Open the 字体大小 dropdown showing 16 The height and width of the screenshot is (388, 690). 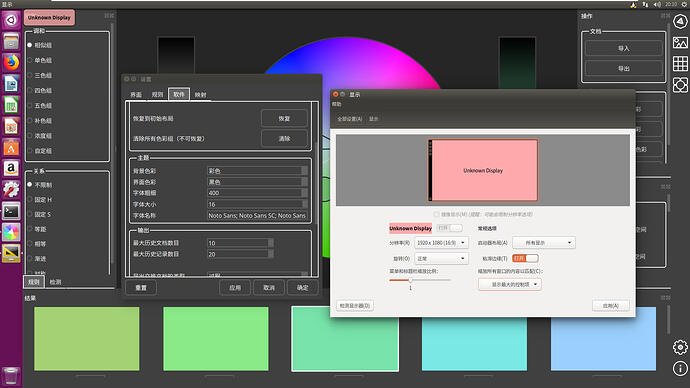point(257,204)
